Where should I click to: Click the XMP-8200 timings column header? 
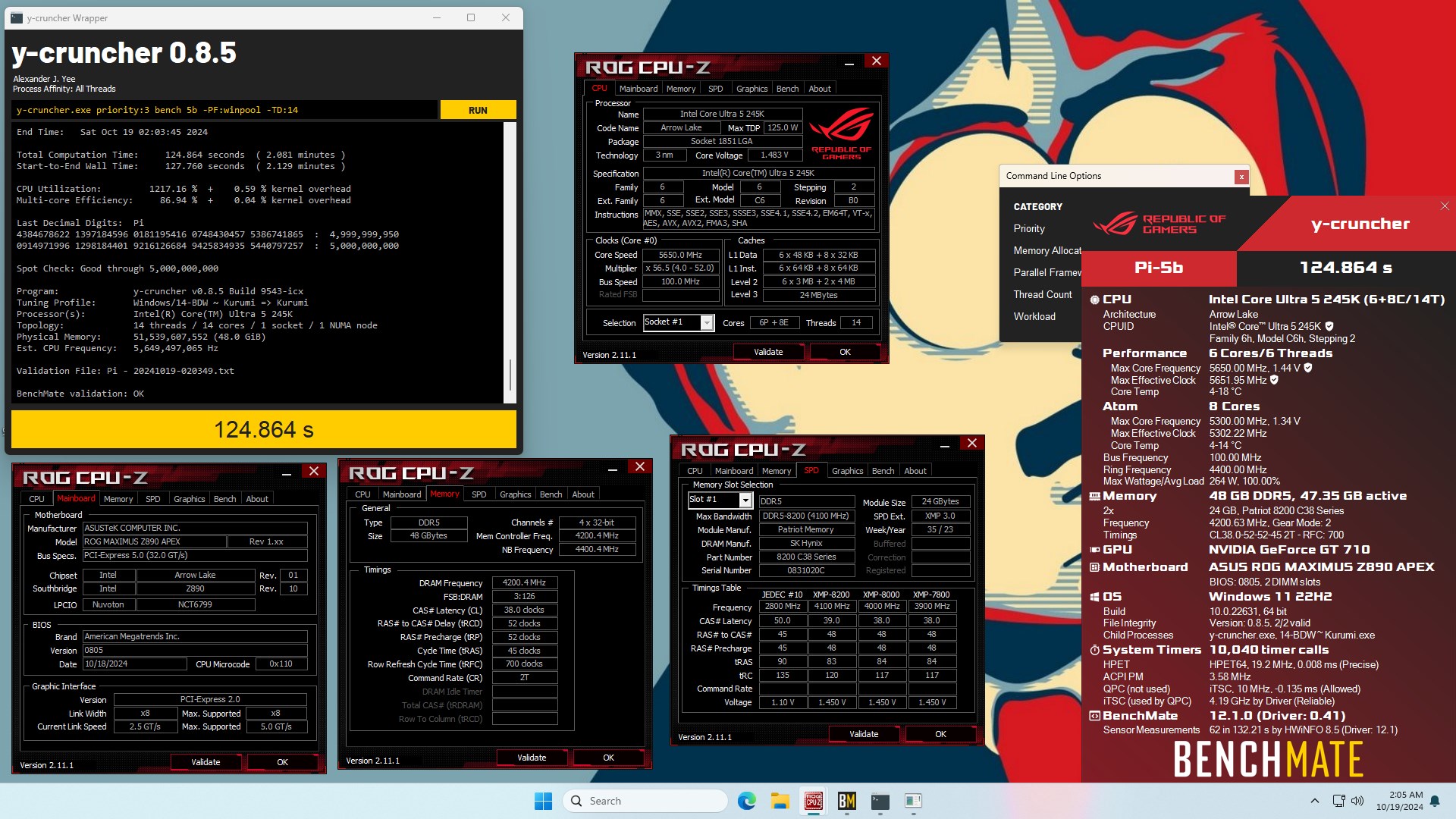coord(831,595)
